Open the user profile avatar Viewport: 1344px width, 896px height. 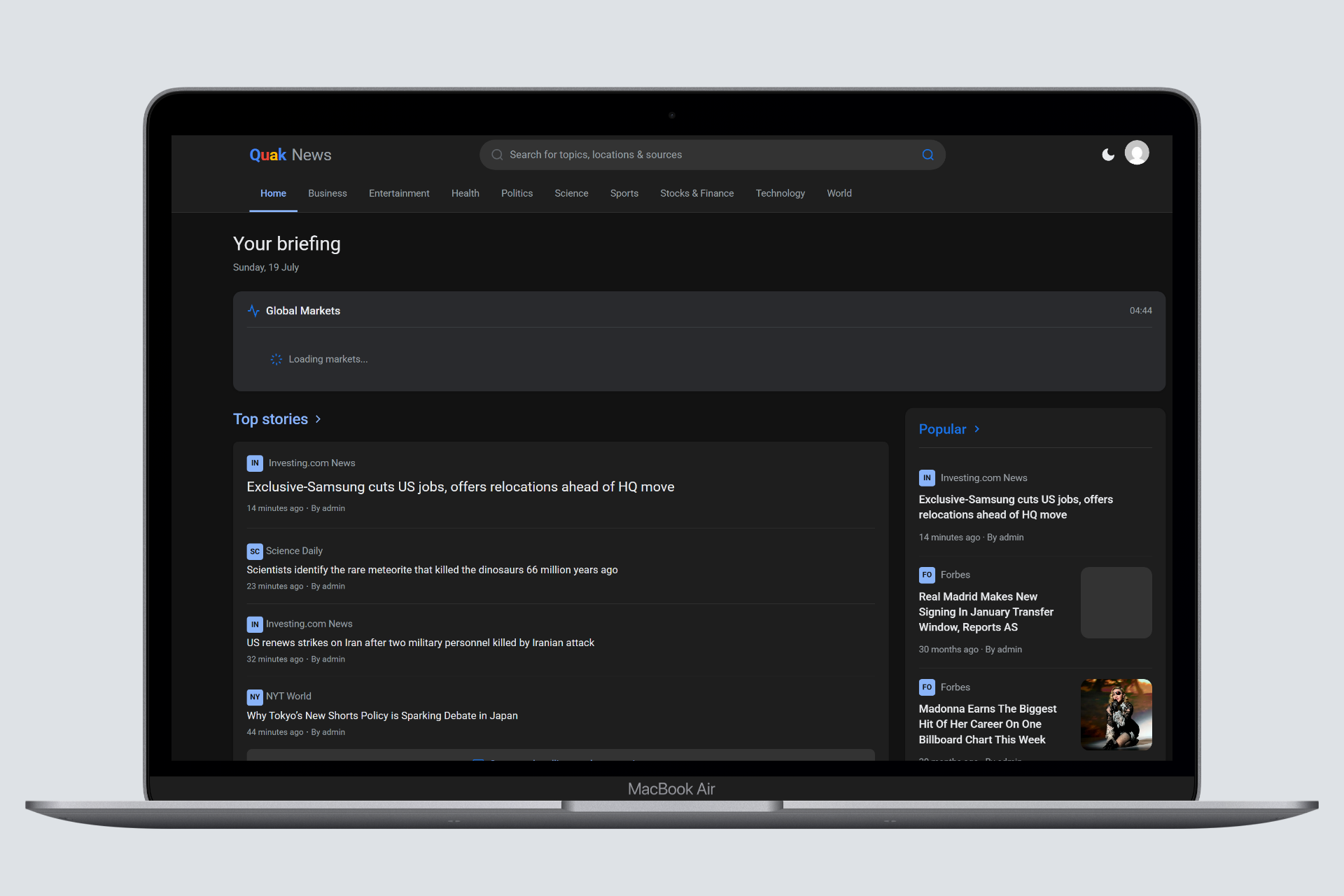pyautogui.click(x=1137, y=153)
